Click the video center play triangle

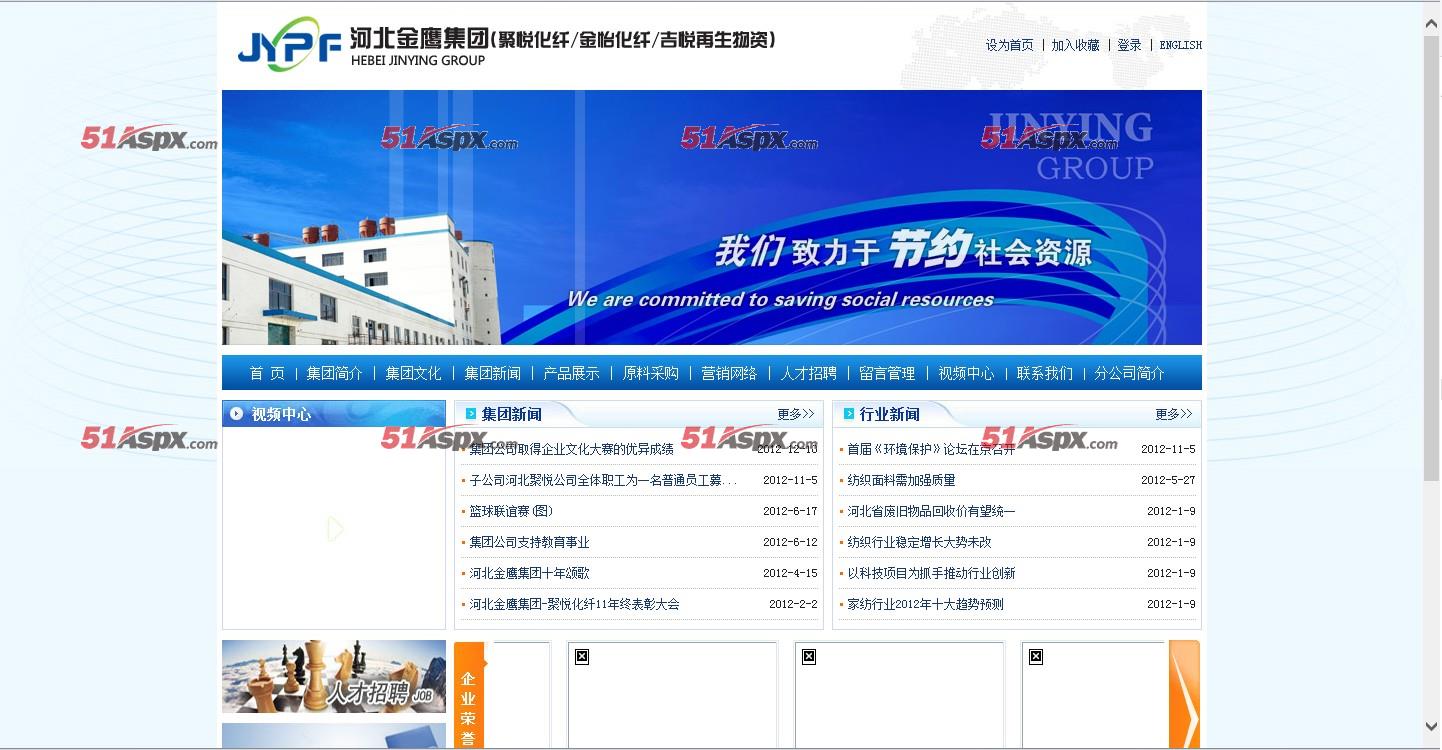(336, 528)
